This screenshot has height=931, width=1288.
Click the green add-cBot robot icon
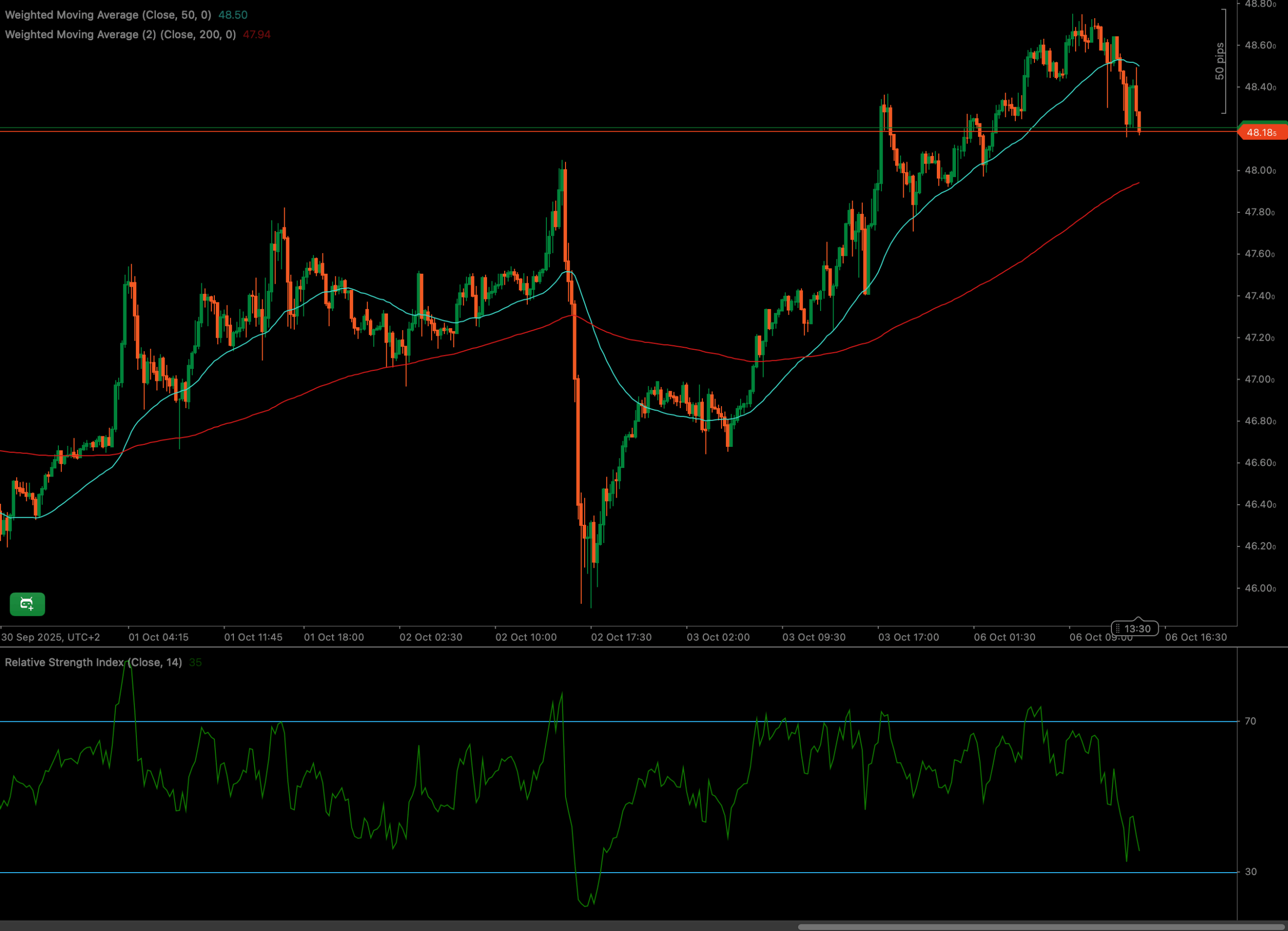pyautogui.click(x=27, y=604)
